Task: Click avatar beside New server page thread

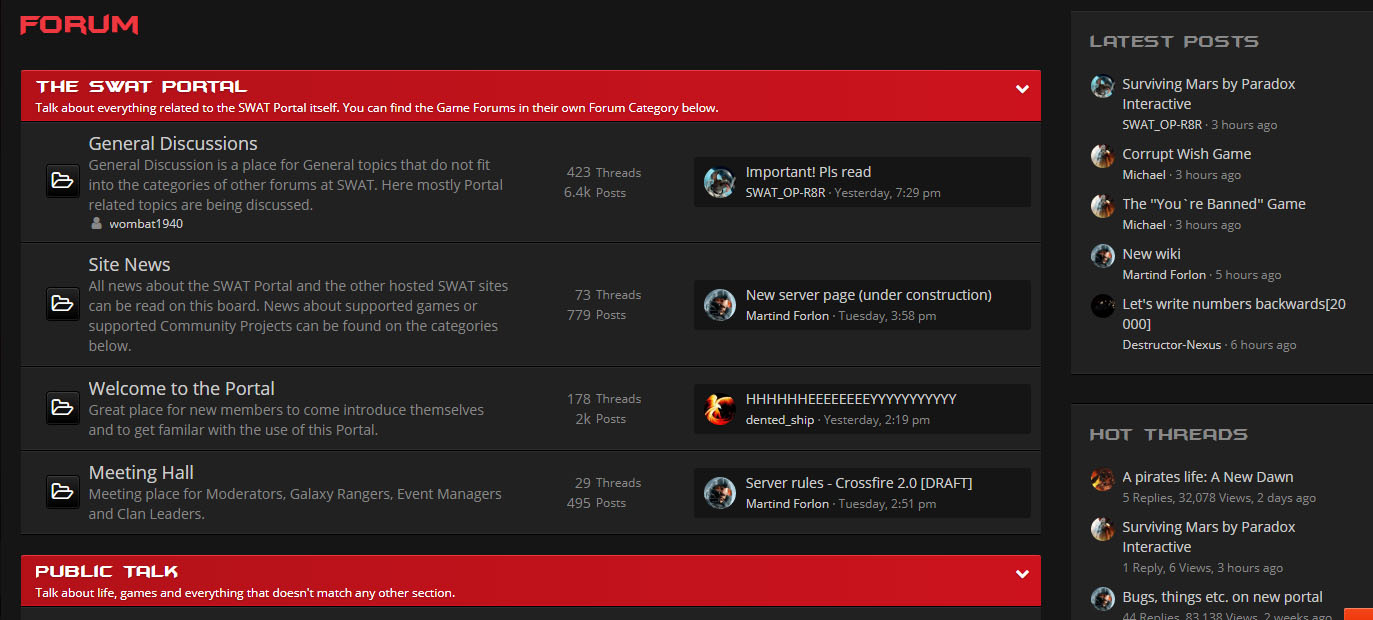Action: click(x=720, y=305)
